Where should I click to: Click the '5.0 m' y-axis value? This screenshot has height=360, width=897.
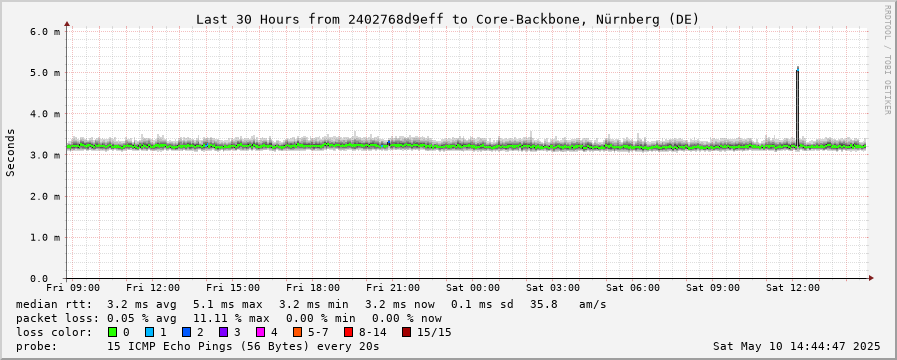click(45, 73)
